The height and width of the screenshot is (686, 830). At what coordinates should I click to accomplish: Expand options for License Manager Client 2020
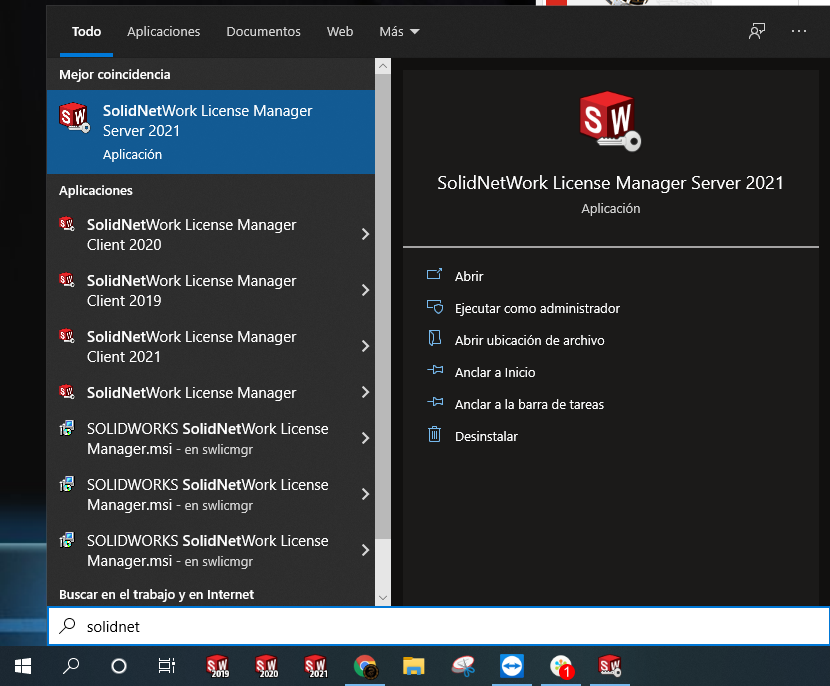click(365, 234)
